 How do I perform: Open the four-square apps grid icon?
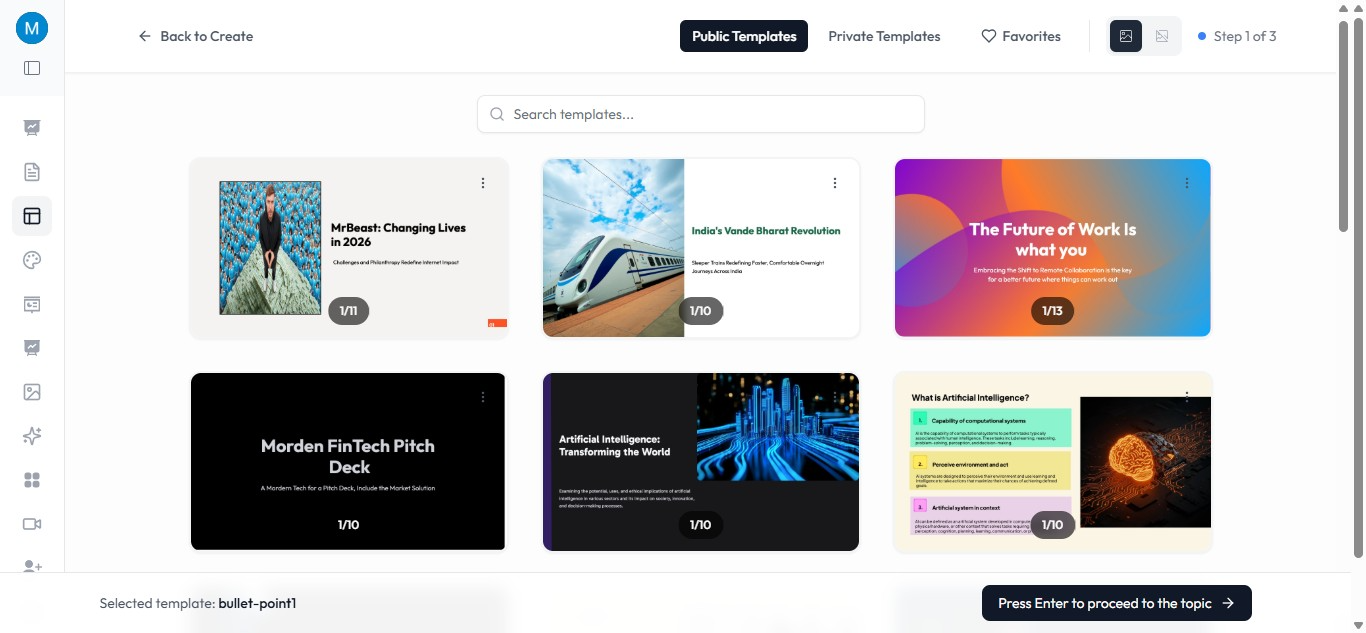click(x=32, y=480)
